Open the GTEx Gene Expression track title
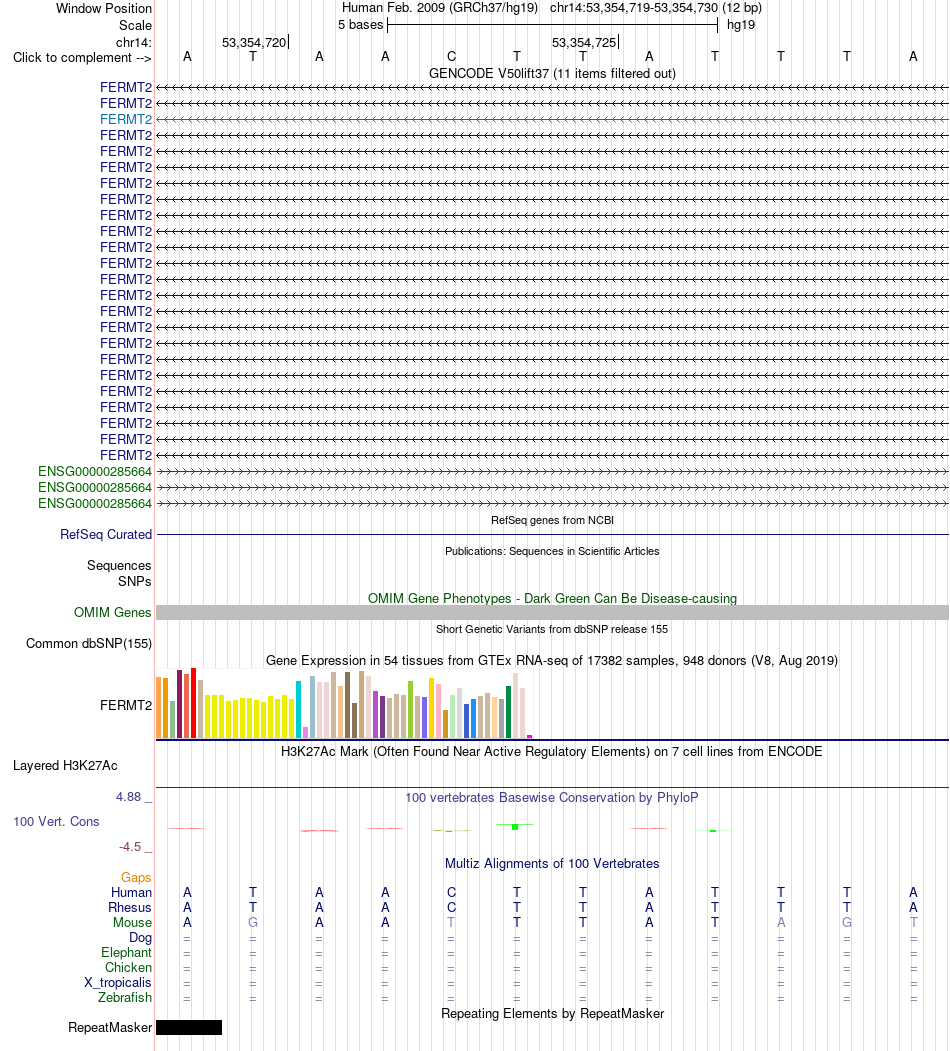 (x=552, y=660)
